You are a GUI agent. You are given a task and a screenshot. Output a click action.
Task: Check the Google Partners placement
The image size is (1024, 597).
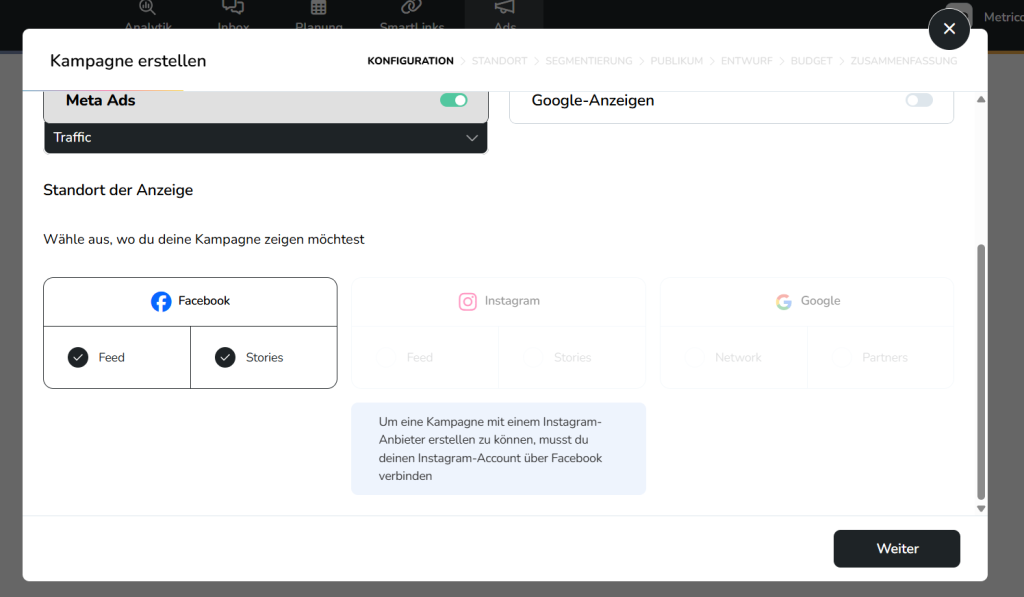(841, 357)
